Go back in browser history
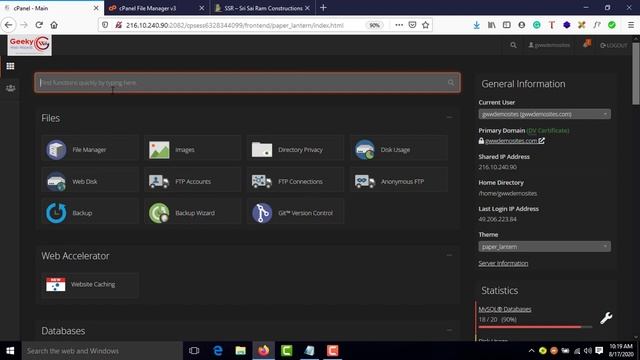 (x=9, y=25)
